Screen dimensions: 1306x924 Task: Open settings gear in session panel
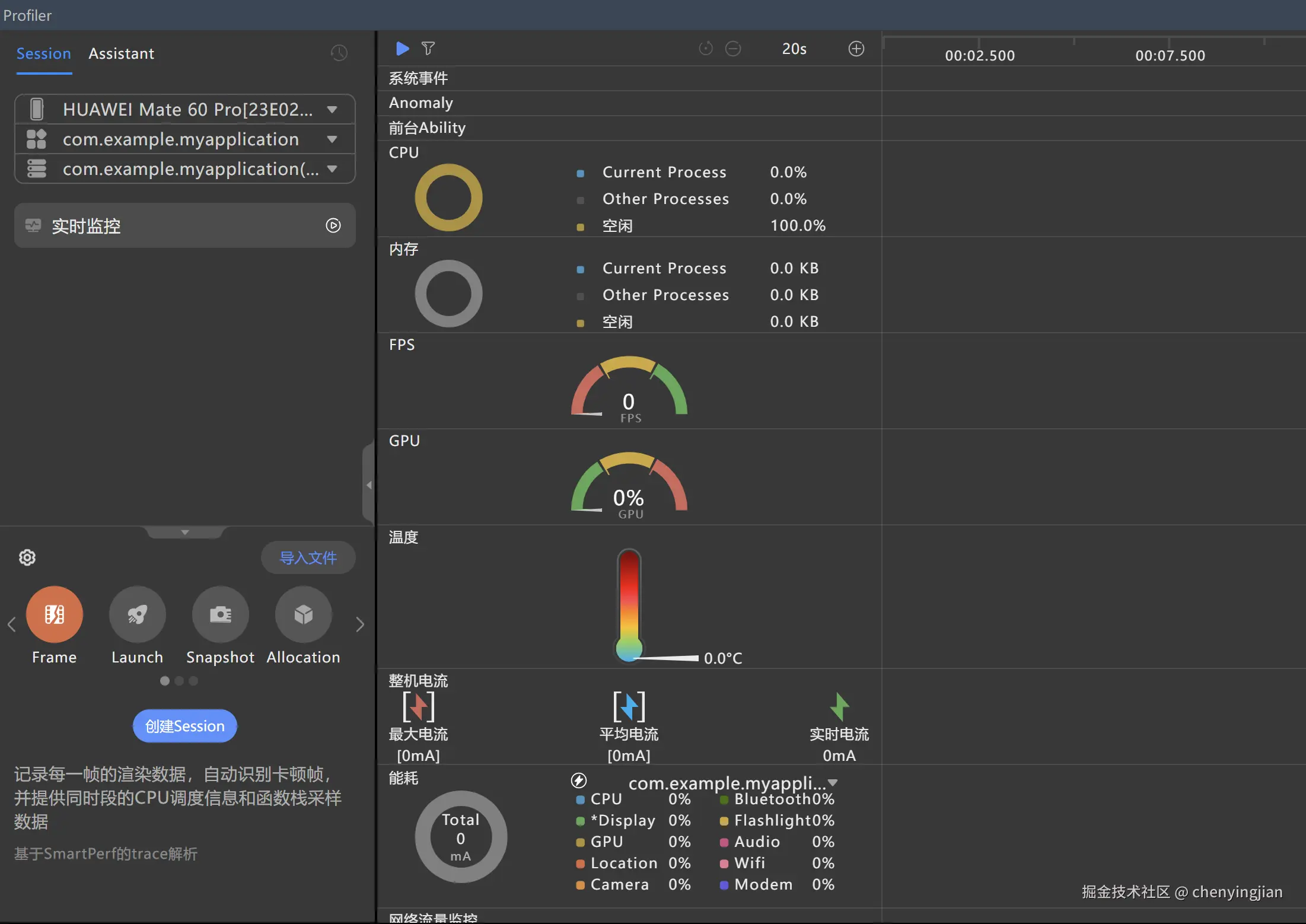tap(27, 557)
